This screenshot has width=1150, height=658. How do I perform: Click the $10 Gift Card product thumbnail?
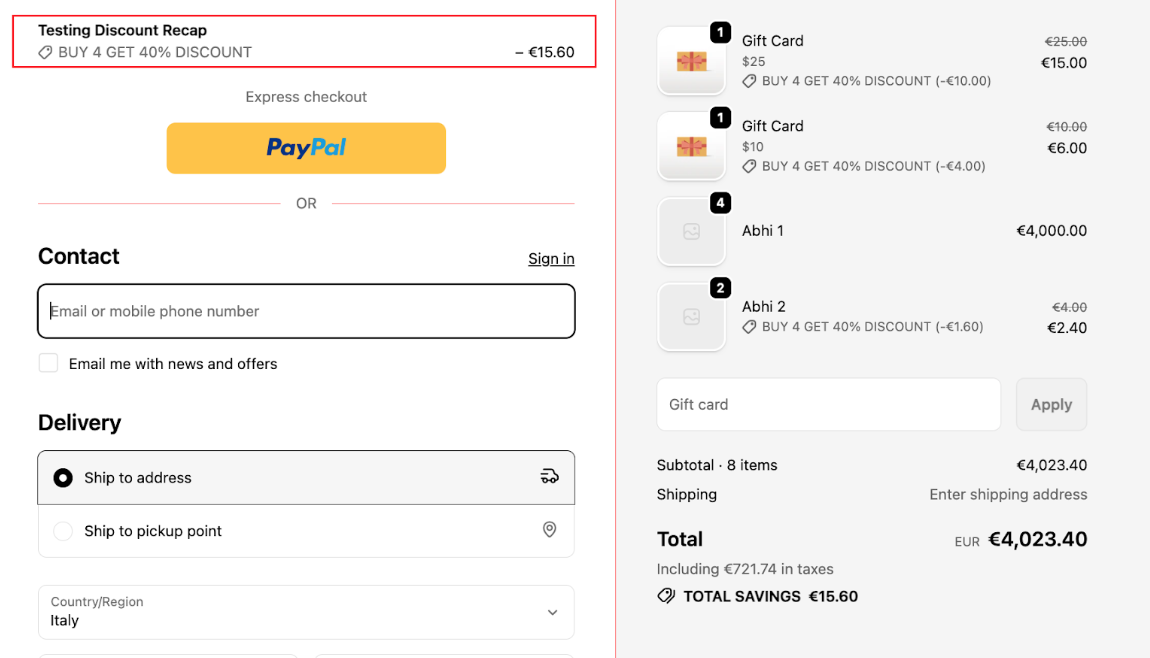pyautogui.click(x=691, y=146)
